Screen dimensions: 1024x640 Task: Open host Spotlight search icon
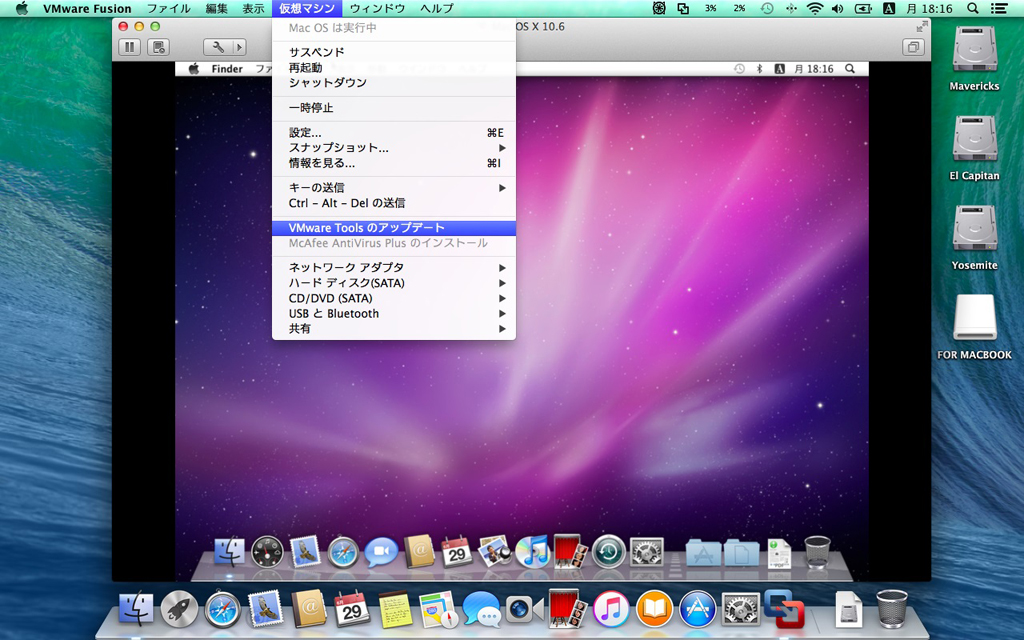pos(972,8)
